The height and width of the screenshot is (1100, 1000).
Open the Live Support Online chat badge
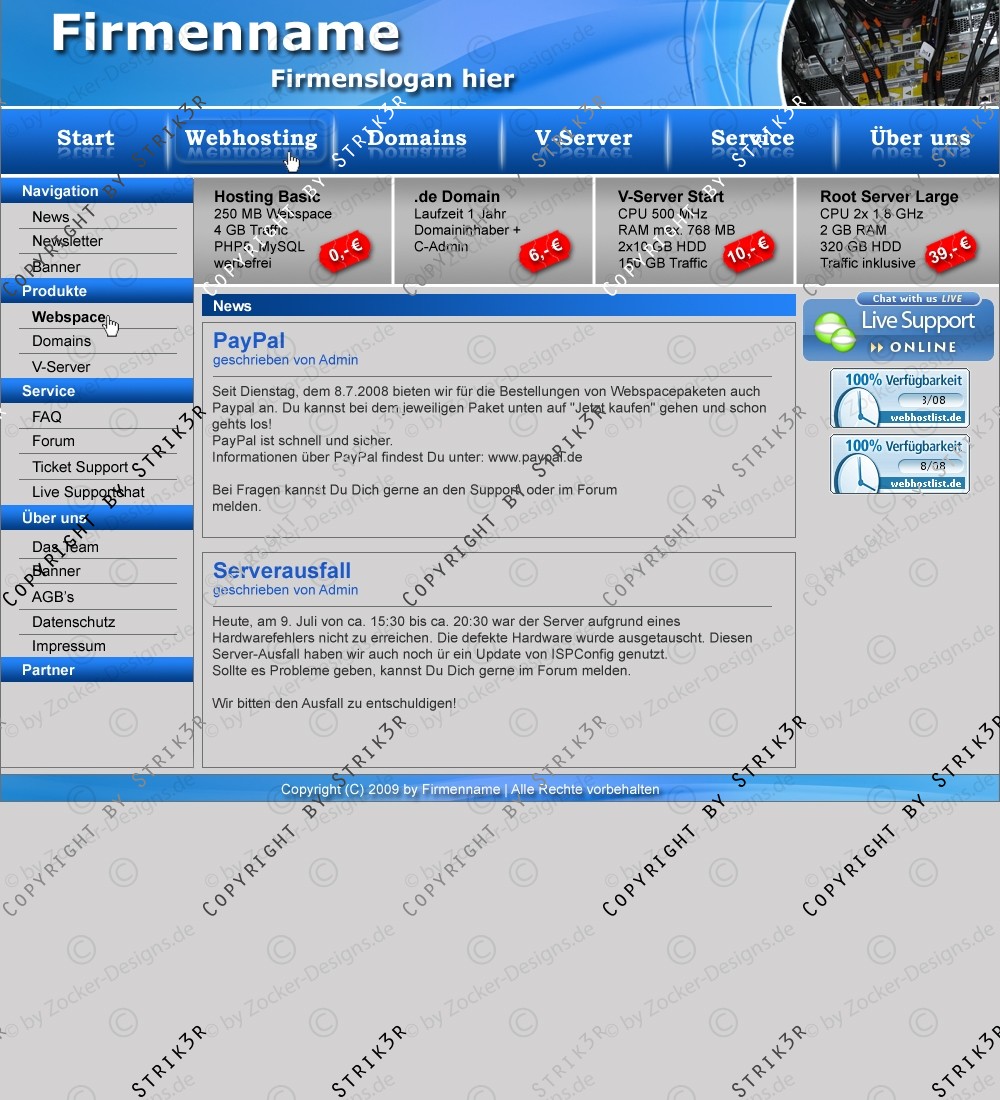898,328
